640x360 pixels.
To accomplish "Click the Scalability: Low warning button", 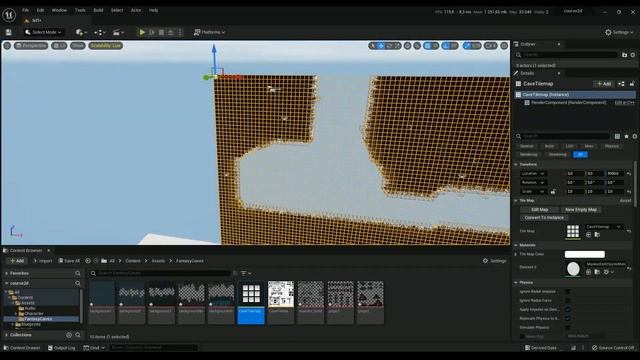I will tap(106, 46).
